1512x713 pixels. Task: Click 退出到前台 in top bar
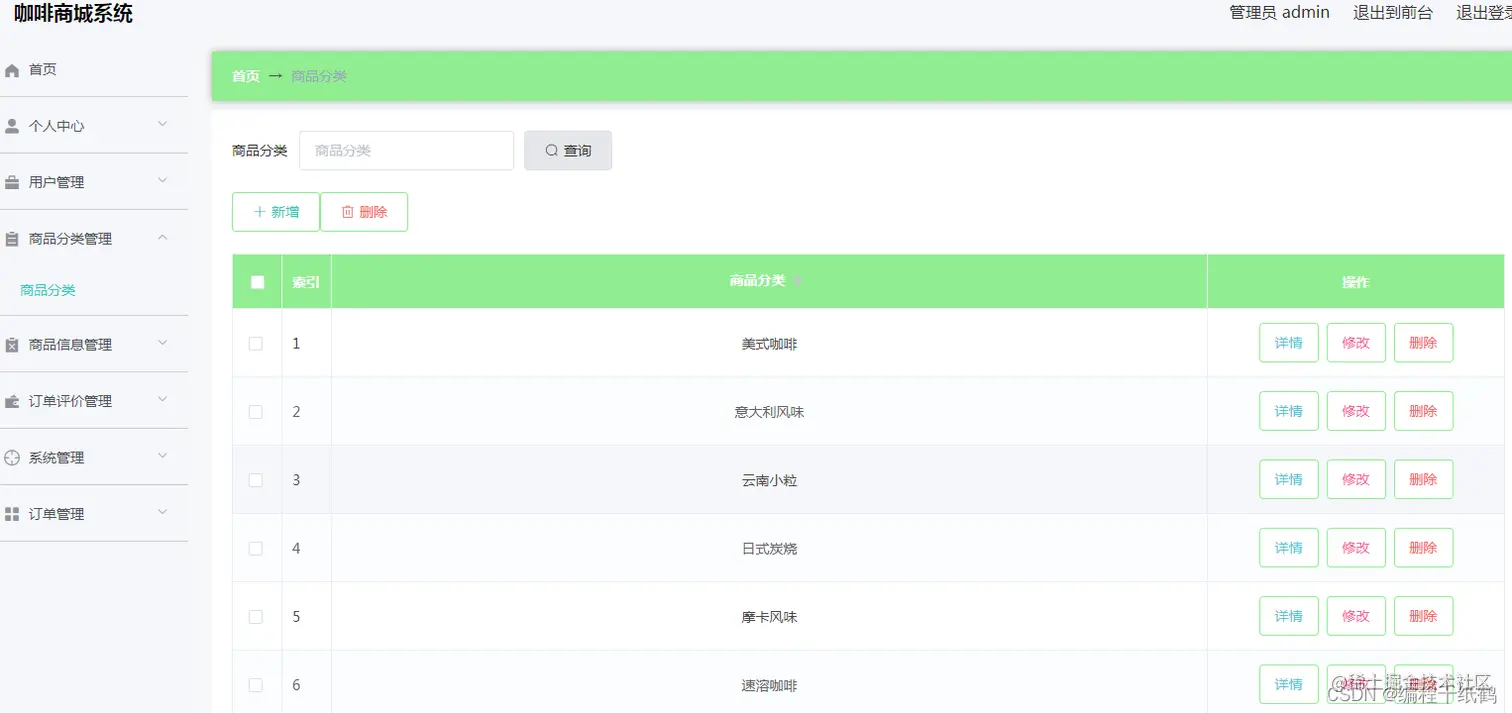pyautogui.click(x=1392, y=13)
